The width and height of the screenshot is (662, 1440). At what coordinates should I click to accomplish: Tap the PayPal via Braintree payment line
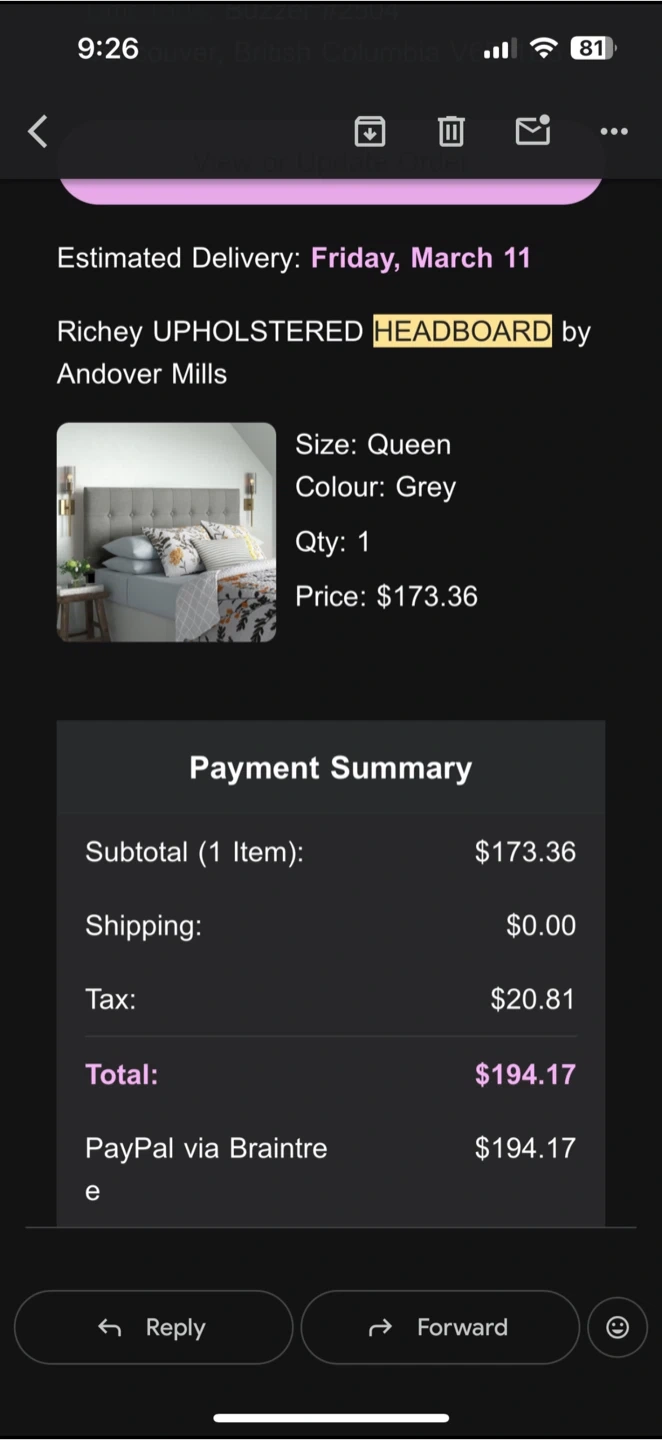click(x=206, y=1148)
